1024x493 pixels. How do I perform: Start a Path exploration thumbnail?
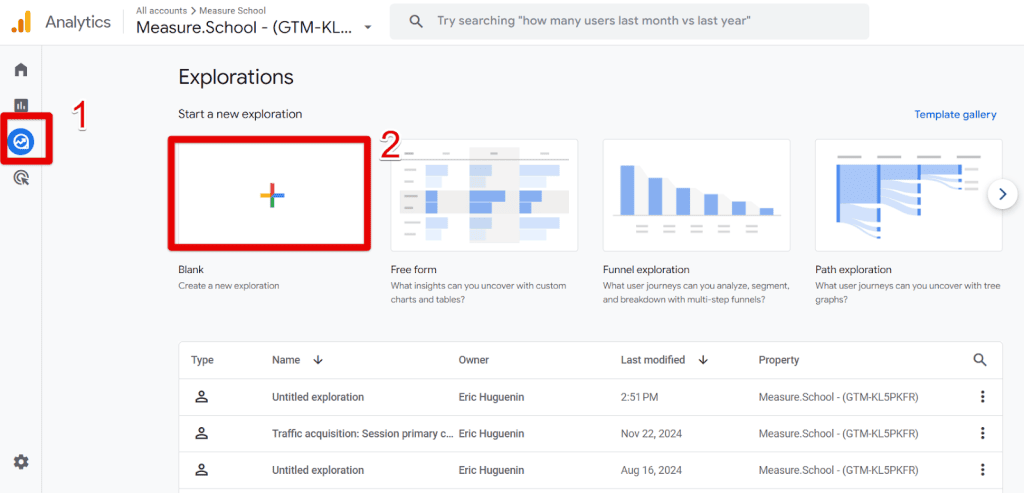(x=908, y=195)
